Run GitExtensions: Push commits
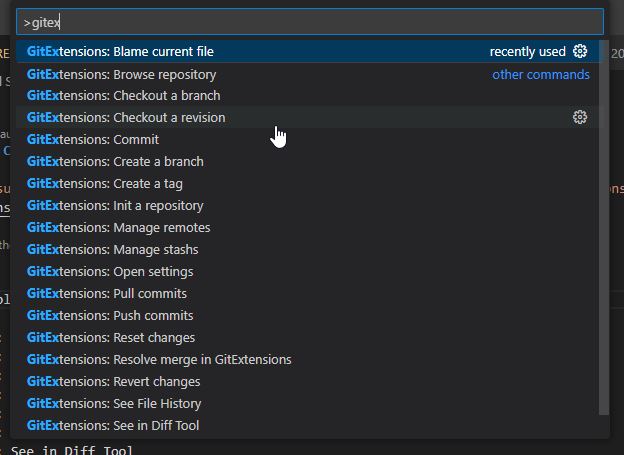Screen dimensions: 624x455 (110, 316)
